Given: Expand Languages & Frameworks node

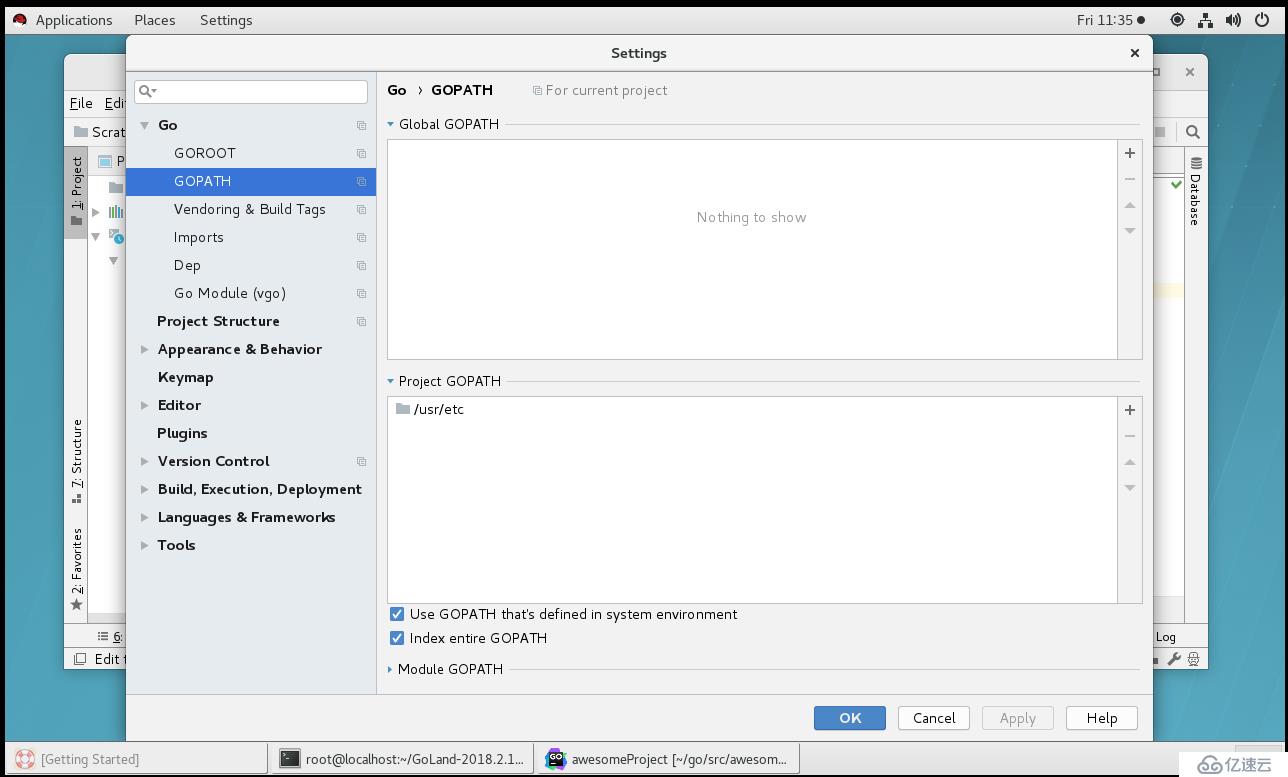Looking at the screenshot, I should (x=145, y=517).
